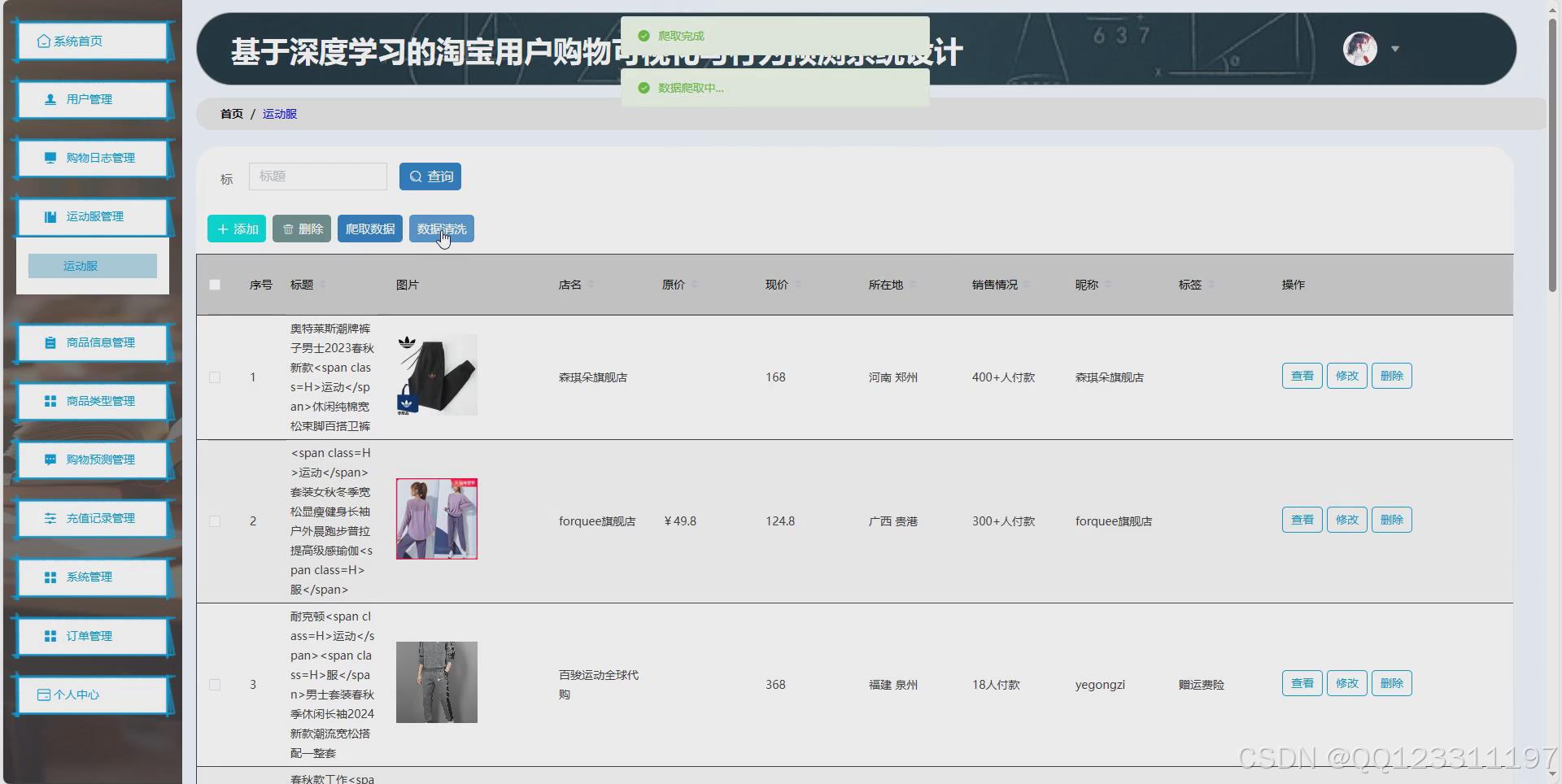The width and height of the screenshot is (1562, 784).
Task: Click 删除 for the 森琪朵旗舰店 row
Action: click(x=1392, y=376)
